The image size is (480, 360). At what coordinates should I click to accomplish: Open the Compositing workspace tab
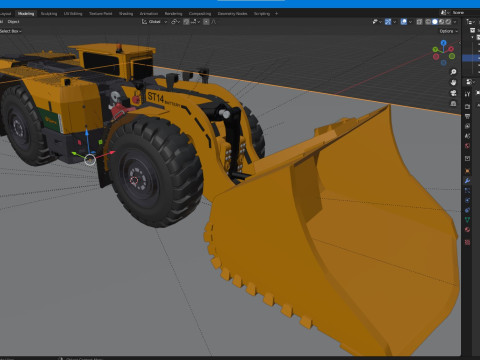pyautogui.click(x=200, y=14)
